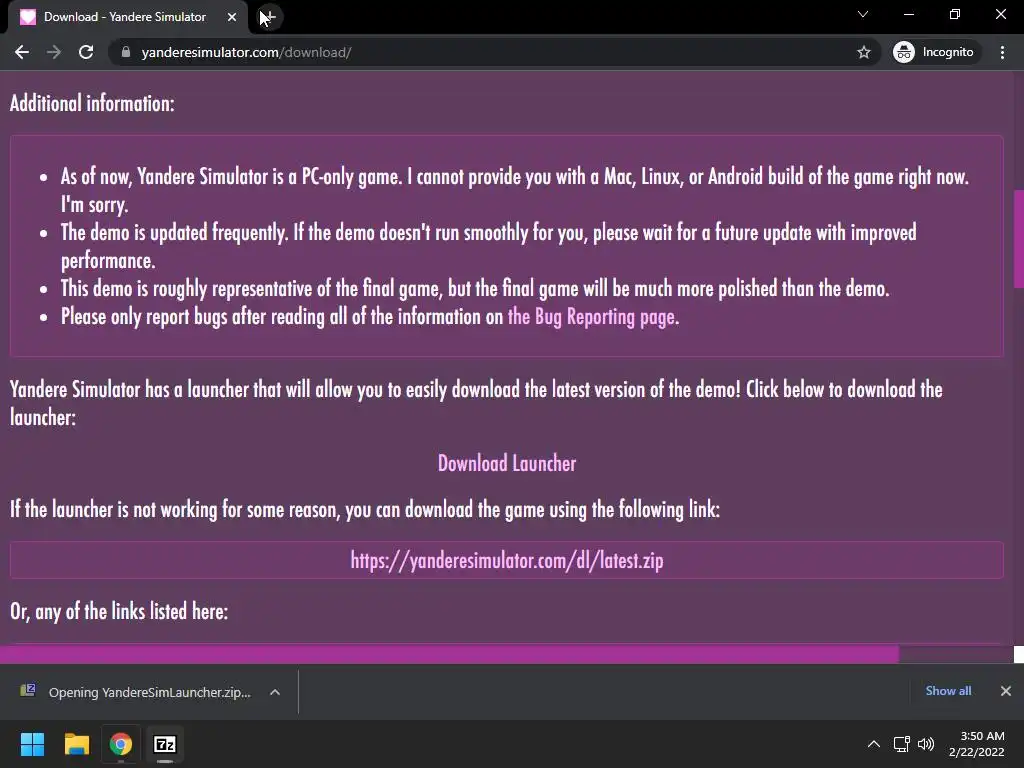Click the page's vertical scrollbar thumb
This screenshot has width=1024, height=768.
click(1019, 238)
